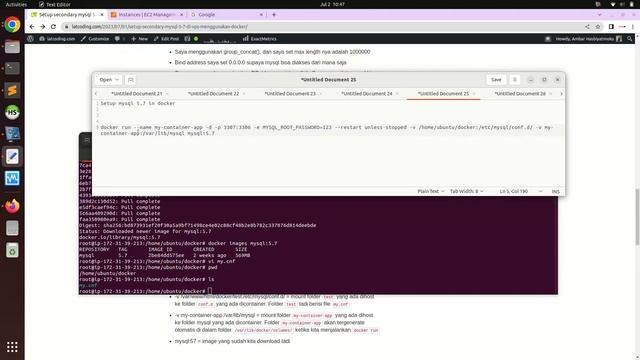Go forward in Chrome browser
This screenshot has width=640, height=360.
click(42, 27)
